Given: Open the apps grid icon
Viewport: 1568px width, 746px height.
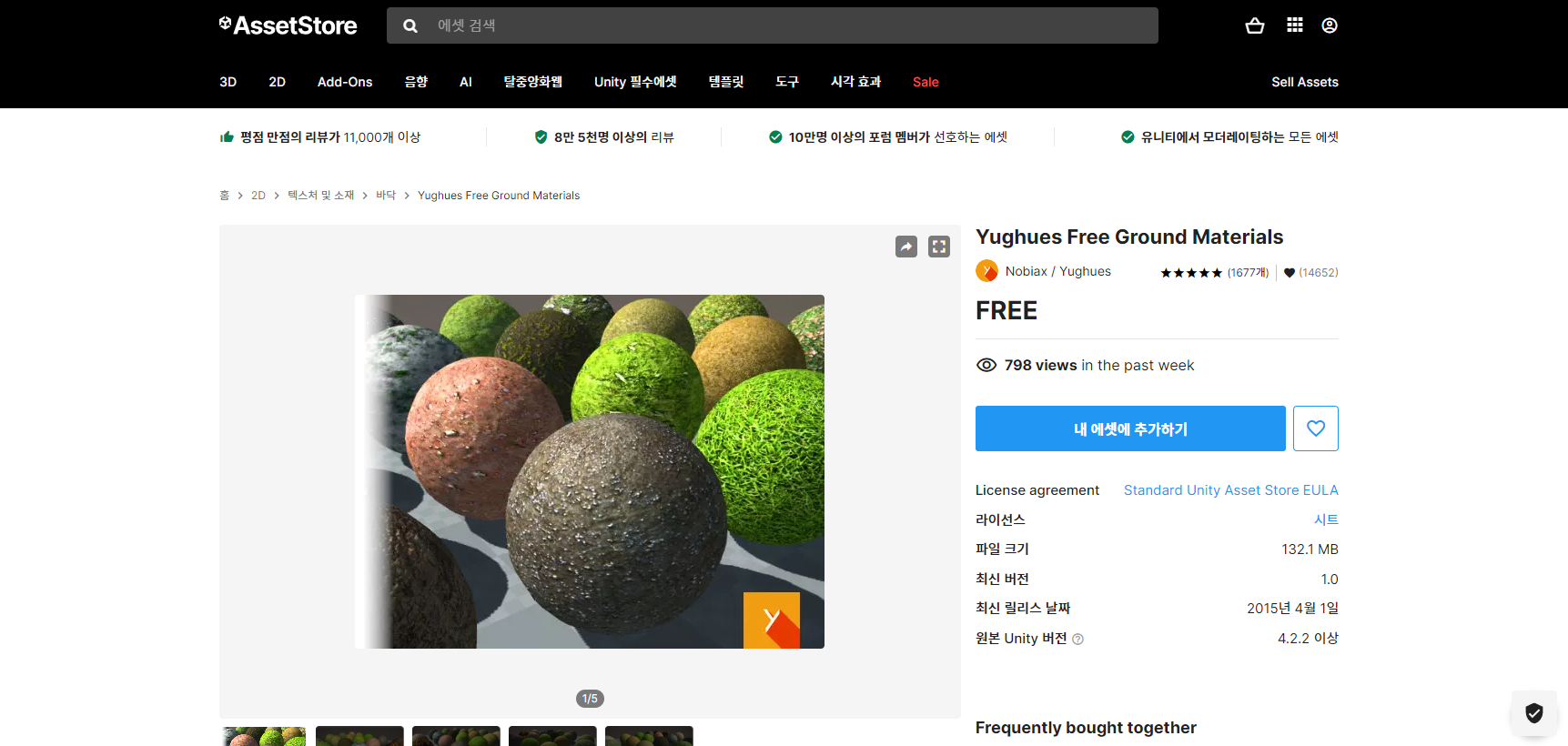Looking at the screenshot, I should click(x=1295, y=25).
